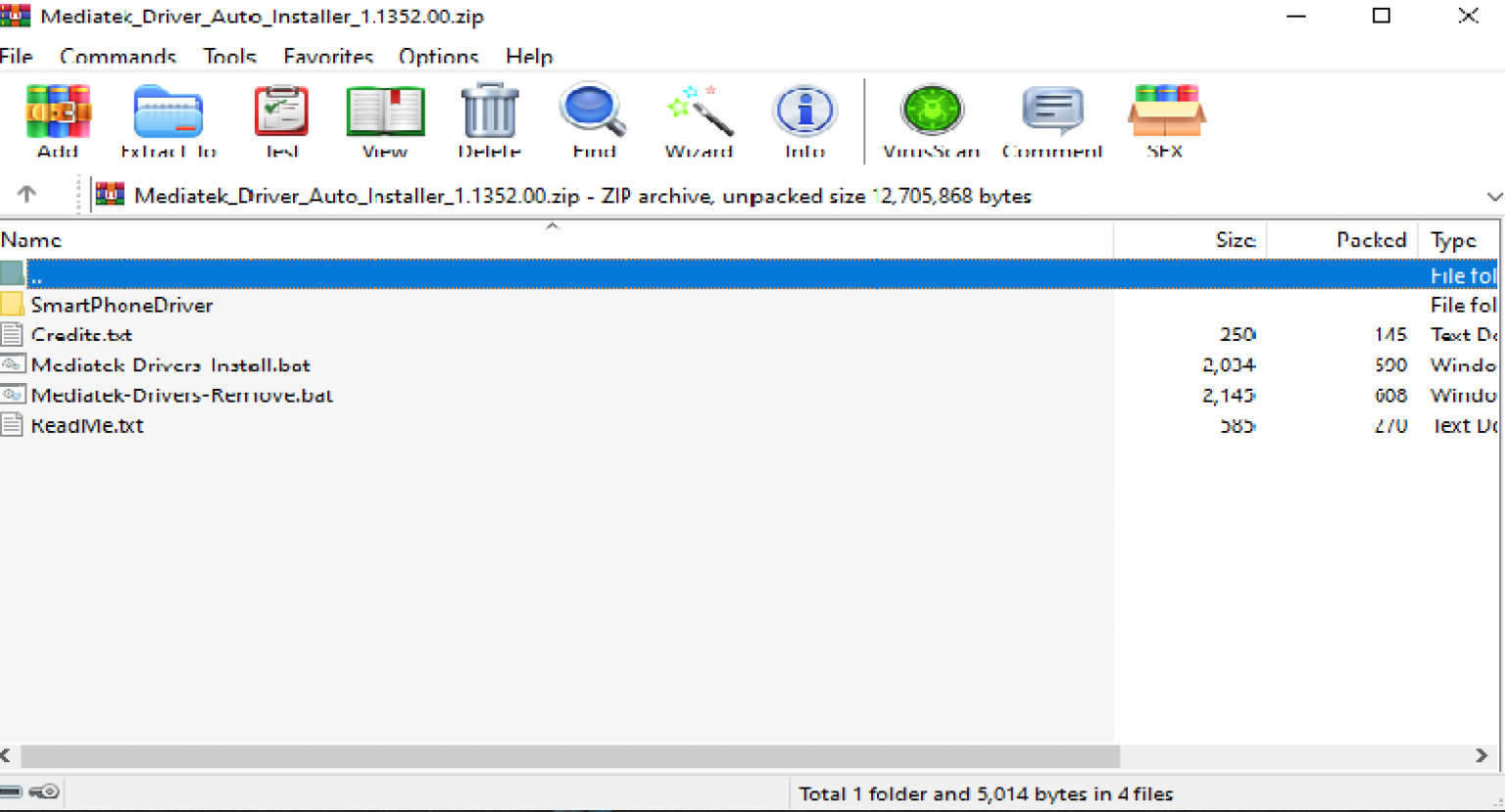The height and width of the screenshot is (812, 1505).
Task: Select the Extract To icon
Action: (x=167, y=113)
